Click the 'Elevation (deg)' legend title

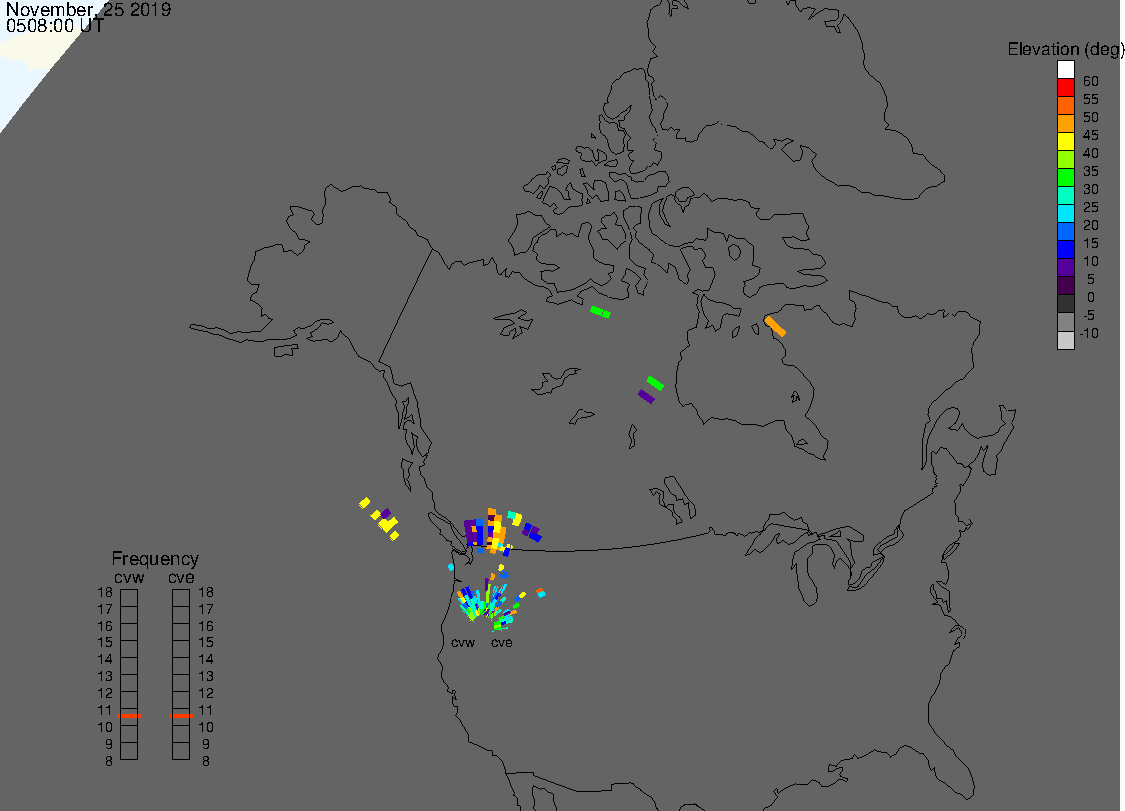pyautogui.click(x=1065, y=49)
